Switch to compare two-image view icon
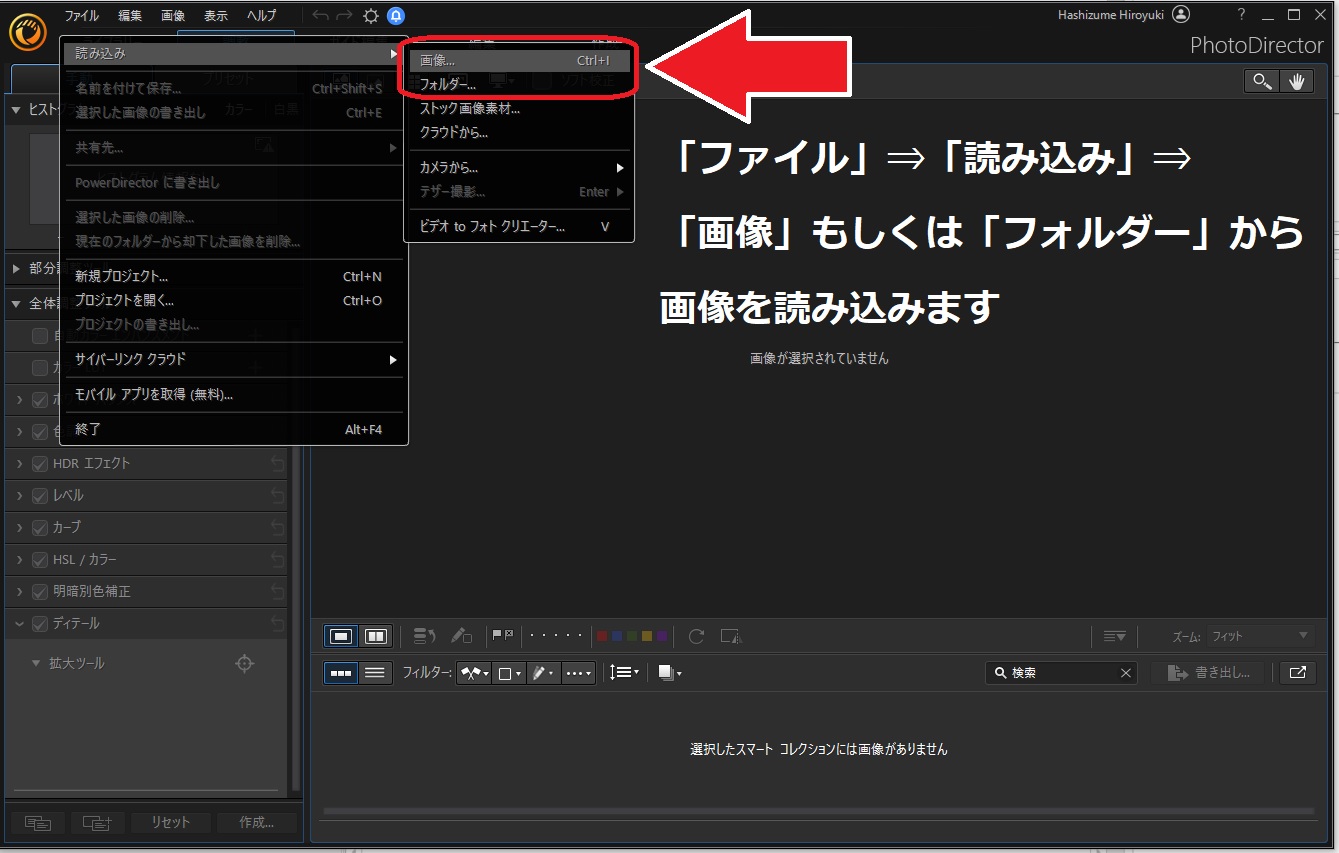The height and width of the screenshot is (853, 1339). (376, 636)
